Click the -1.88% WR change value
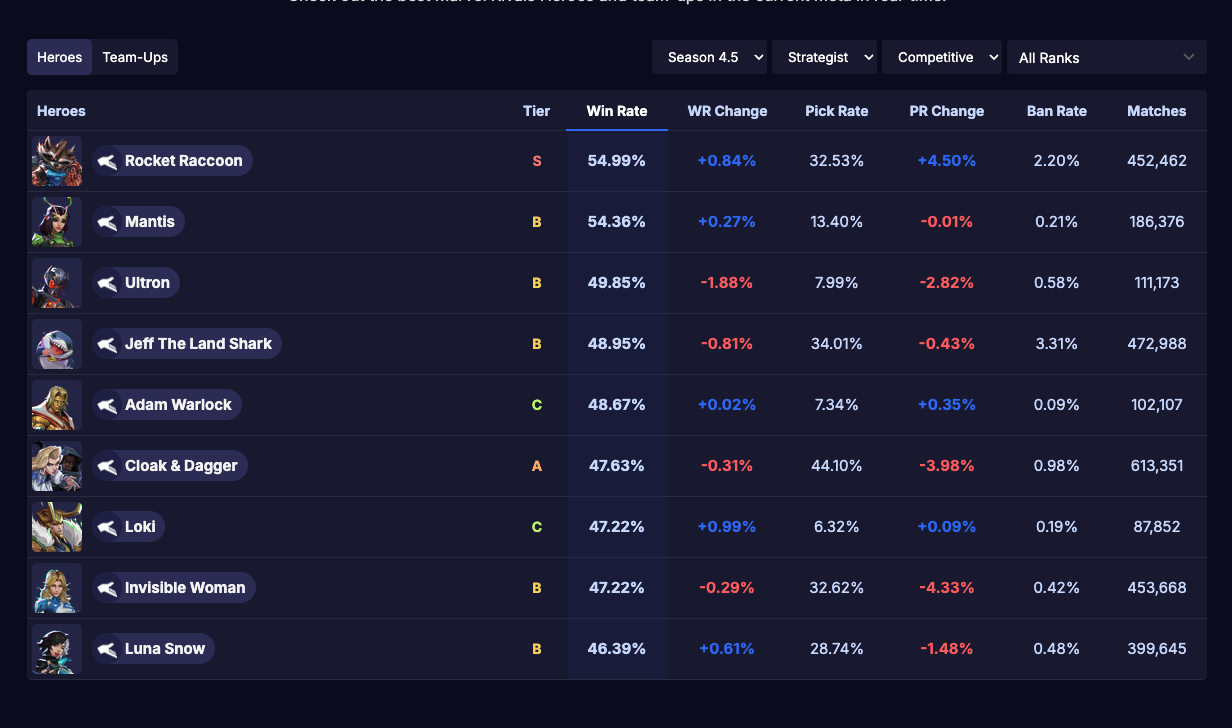Viewport: 1232px width, 728px height. point(727,283)
